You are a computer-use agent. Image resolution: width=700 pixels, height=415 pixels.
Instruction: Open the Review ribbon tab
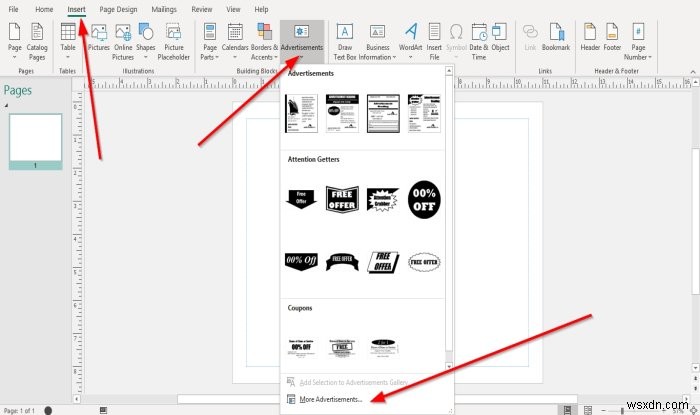tap(202, 9)
